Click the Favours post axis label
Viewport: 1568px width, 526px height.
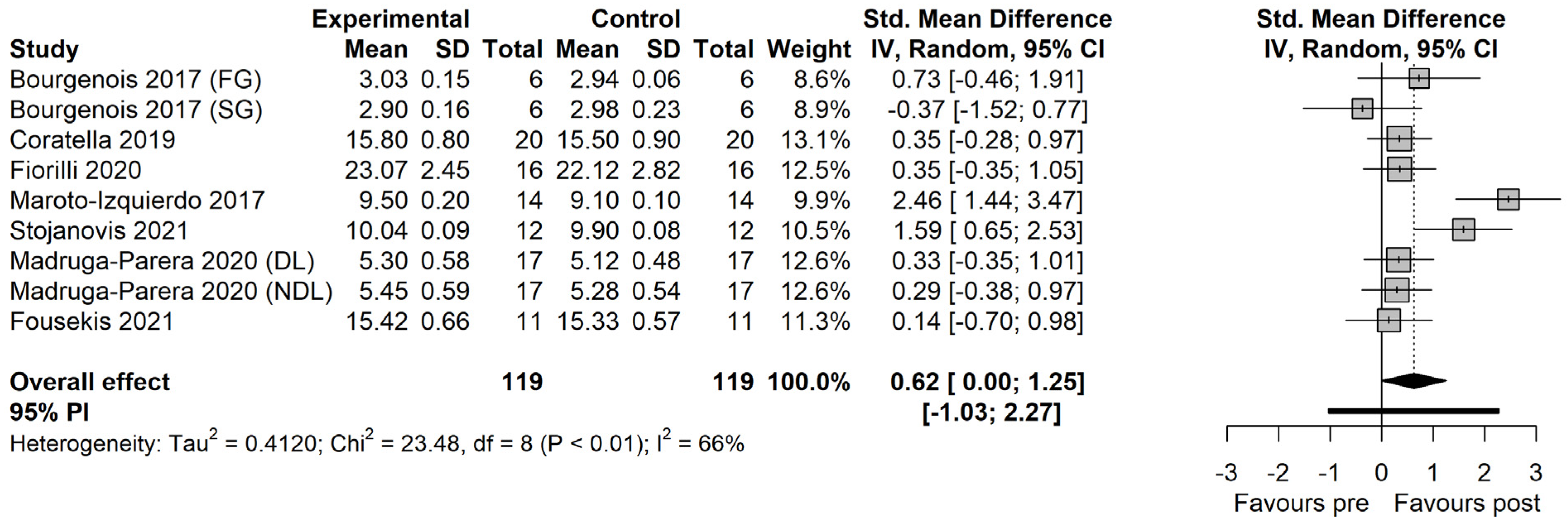[1467, 504]
